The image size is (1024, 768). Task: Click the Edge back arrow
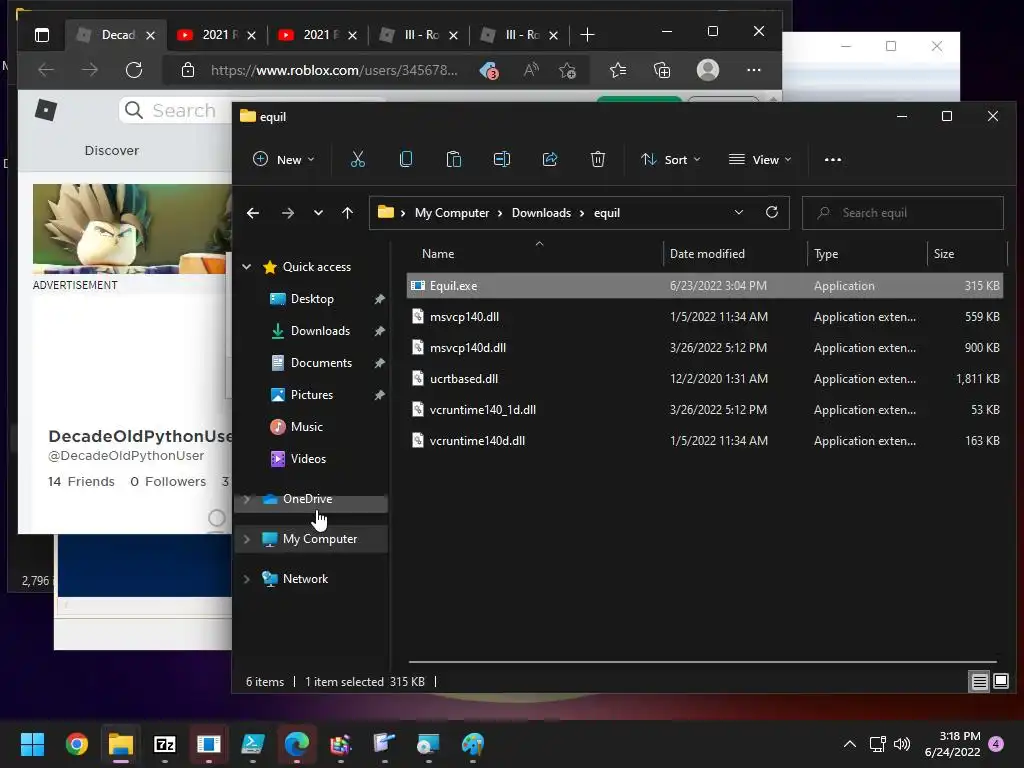point(46,70)
